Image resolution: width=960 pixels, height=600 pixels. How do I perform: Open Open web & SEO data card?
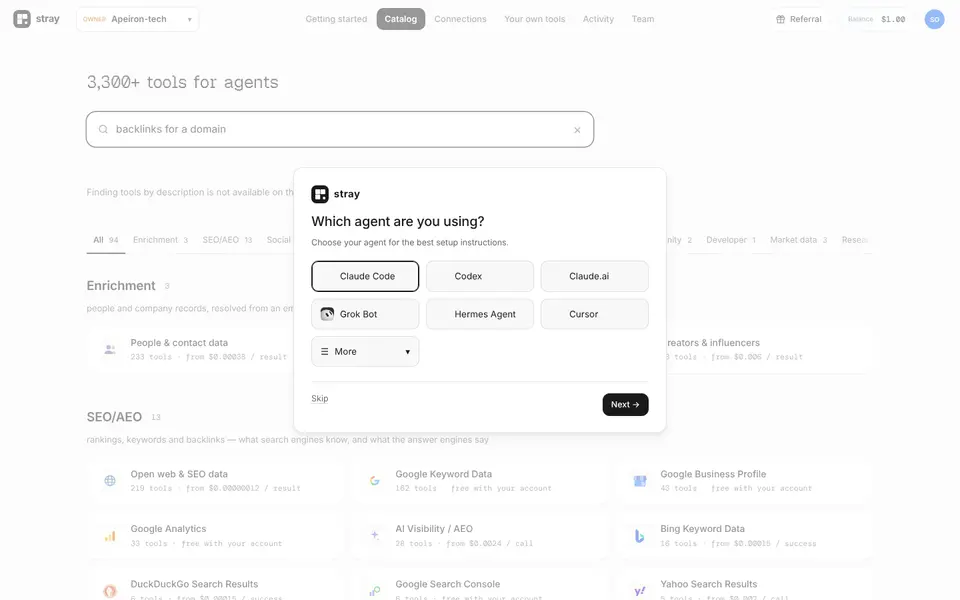click(215, 481)
